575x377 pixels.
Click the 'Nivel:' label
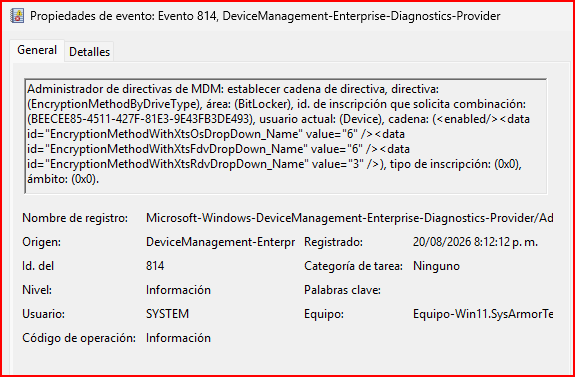point(37,290)
